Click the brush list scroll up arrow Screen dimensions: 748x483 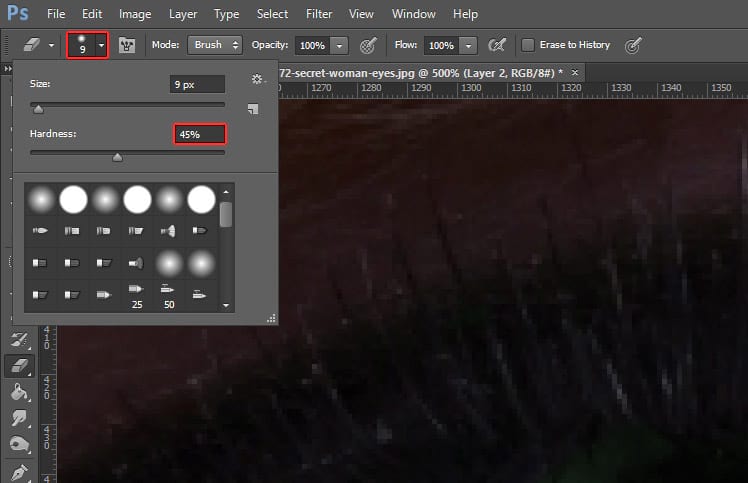[x=226, y=191]
